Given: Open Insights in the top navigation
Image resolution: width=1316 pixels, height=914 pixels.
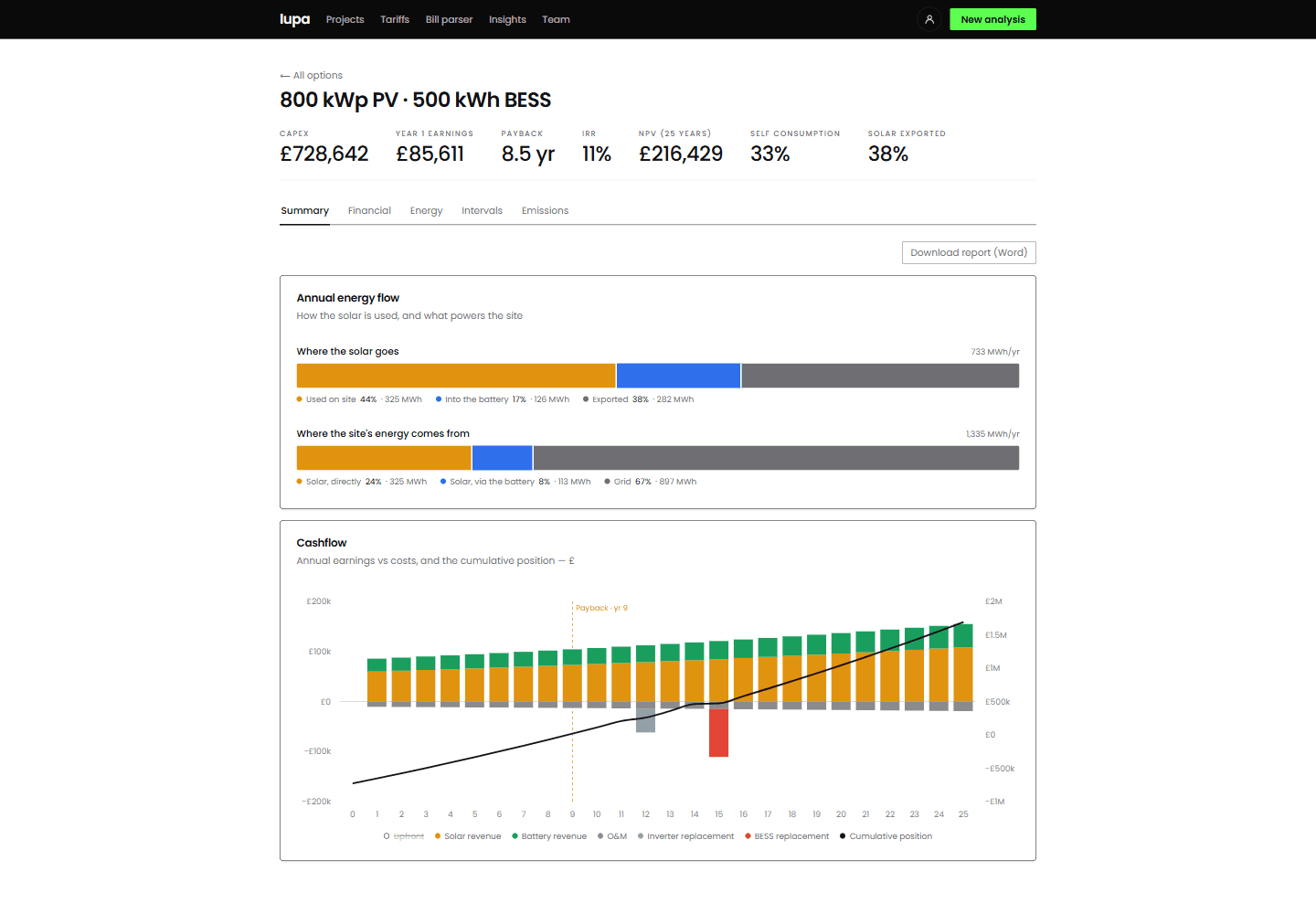Looking at the screenshot, I should 507,19.
